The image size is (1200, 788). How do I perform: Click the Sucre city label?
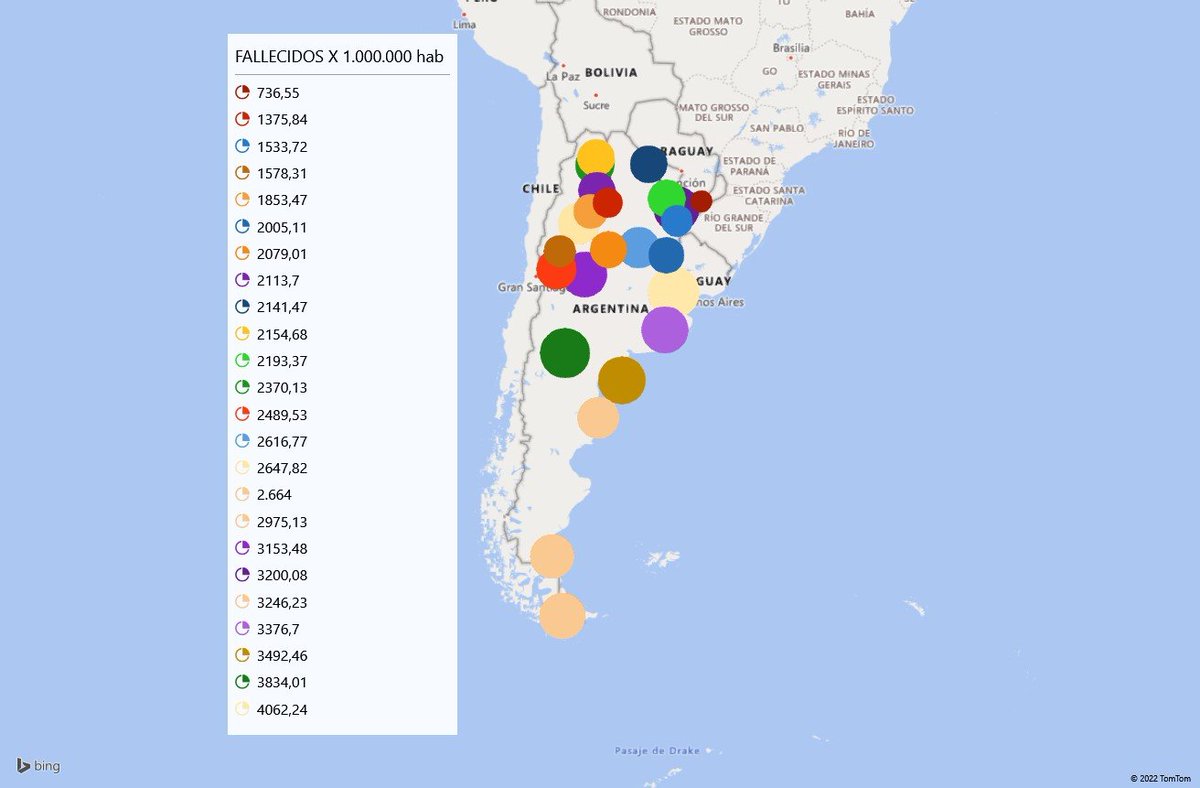pos(596,104)
